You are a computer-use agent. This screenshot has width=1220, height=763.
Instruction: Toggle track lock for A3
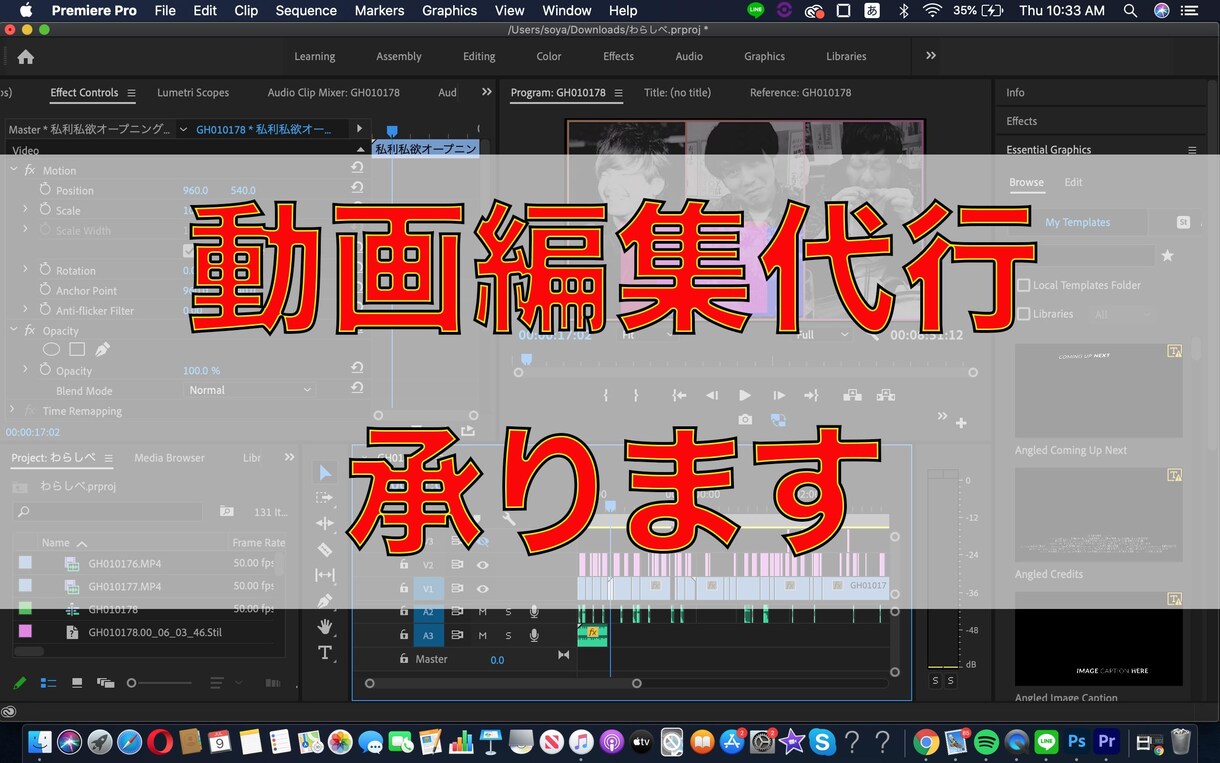[404, 635]
